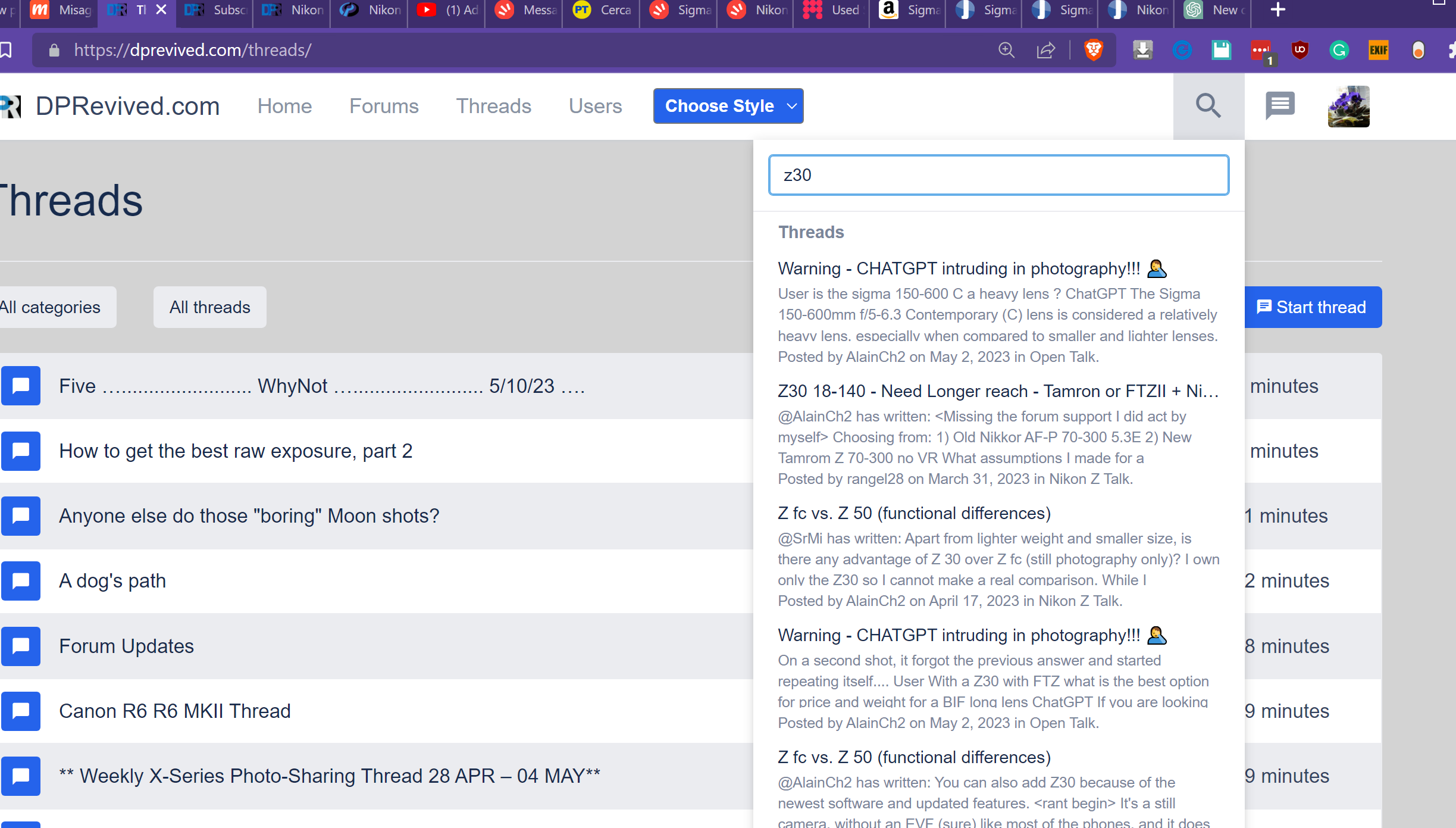Click the uBlock Origin shield extension icon
1456x828 pixels.
[x=1300, y=50]
